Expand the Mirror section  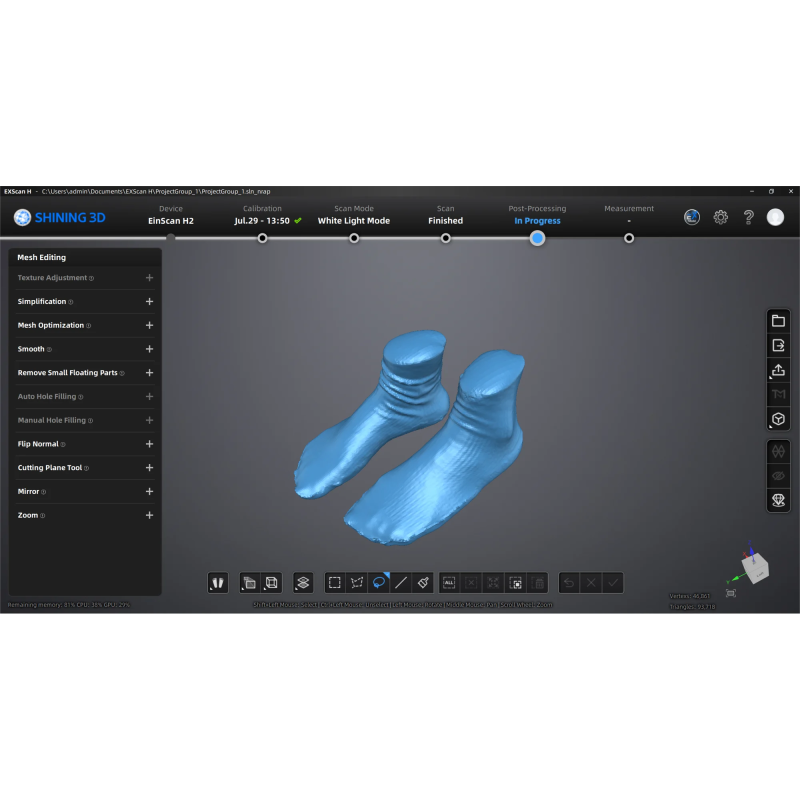[149, 491]
